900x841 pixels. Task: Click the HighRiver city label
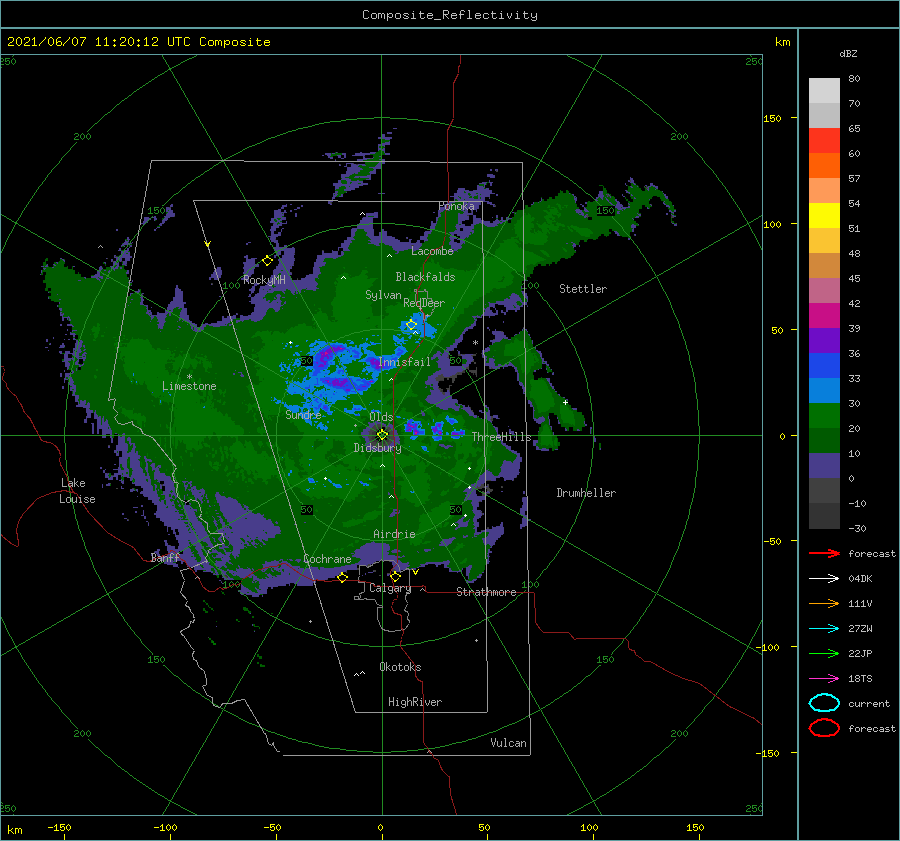coord(415,702)
